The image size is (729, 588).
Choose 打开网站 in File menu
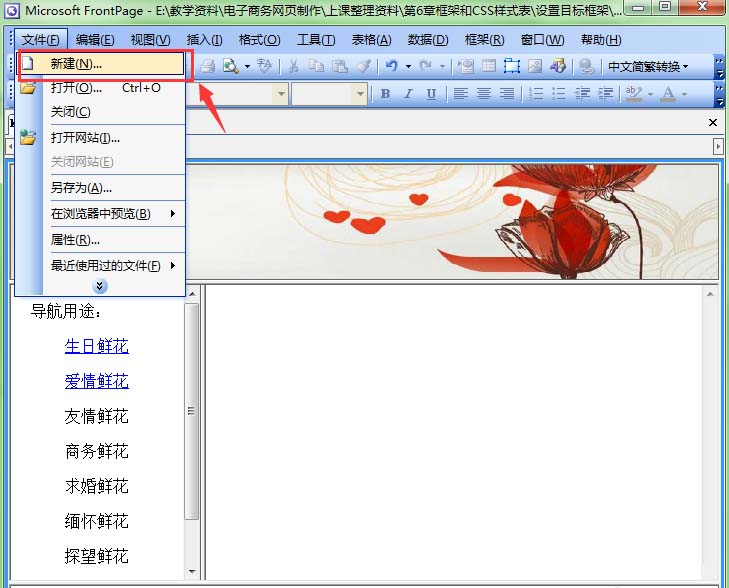pos(100,138)
